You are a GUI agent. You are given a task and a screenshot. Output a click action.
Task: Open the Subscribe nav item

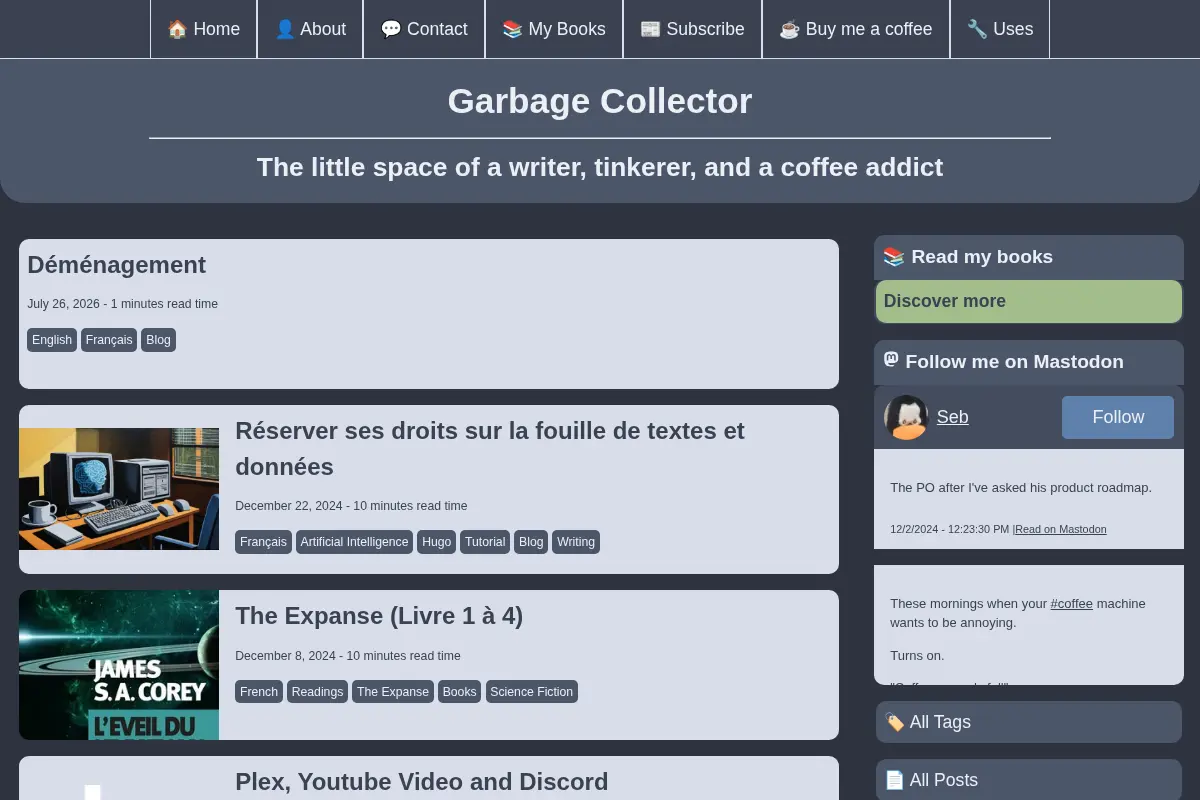(x=692, y=29)
